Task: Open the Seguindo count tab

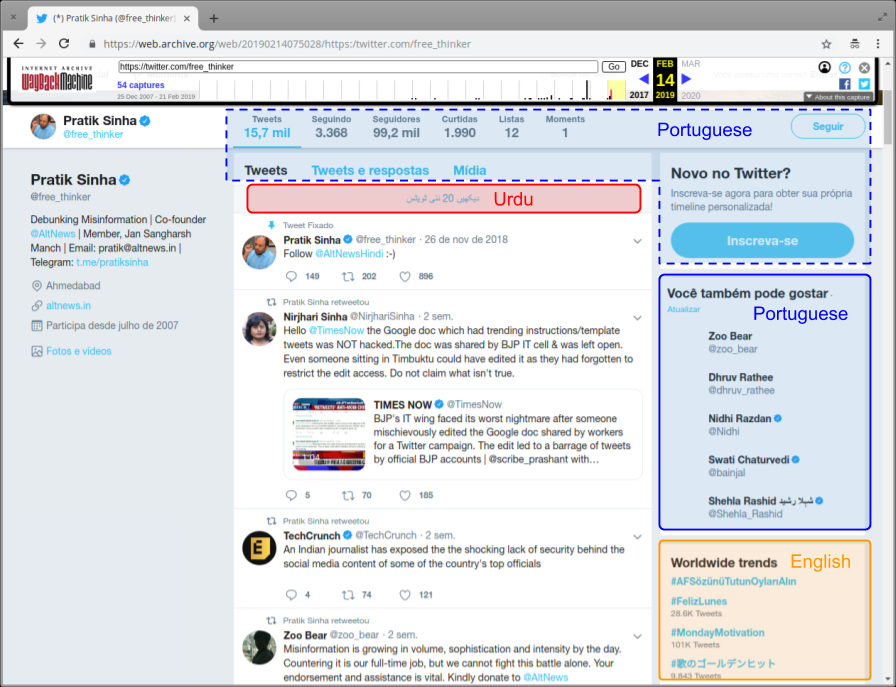Action: pos(331,127)
